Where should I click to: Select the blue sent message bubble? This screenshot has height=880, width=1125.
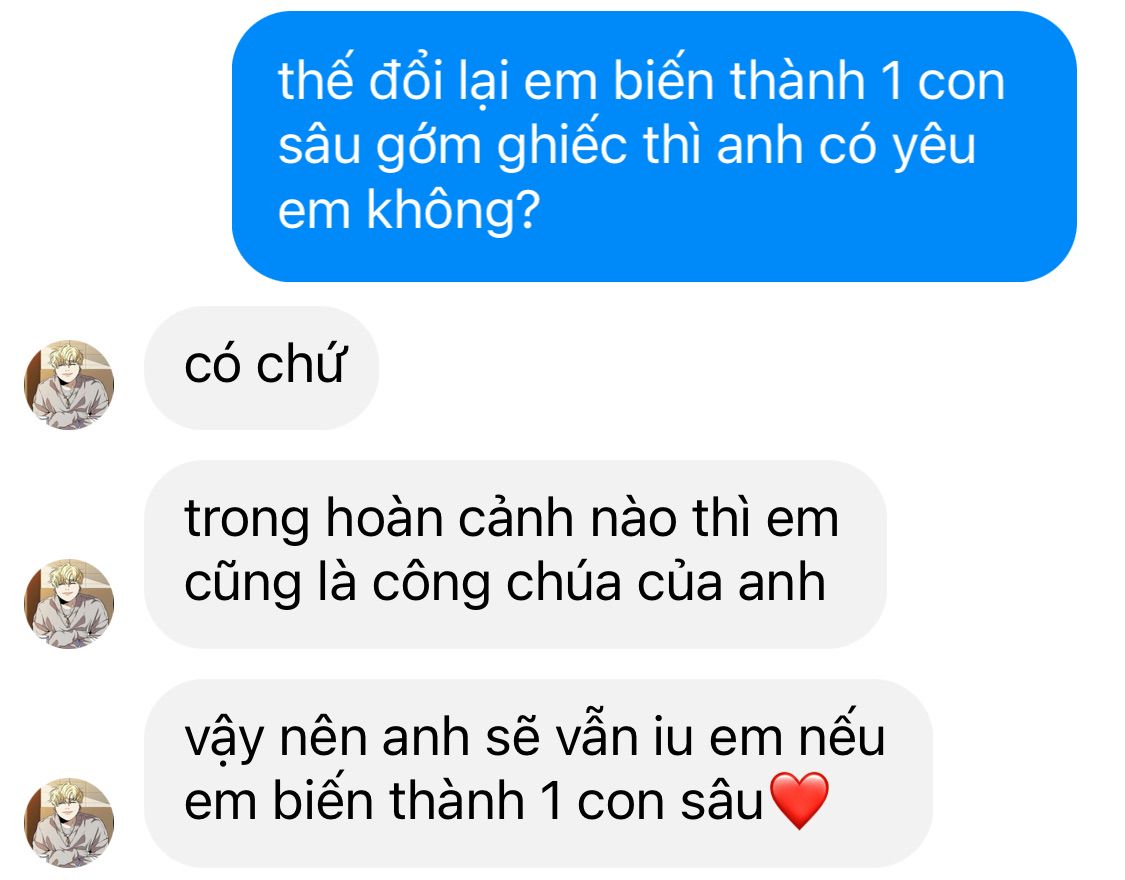(654, 146)
